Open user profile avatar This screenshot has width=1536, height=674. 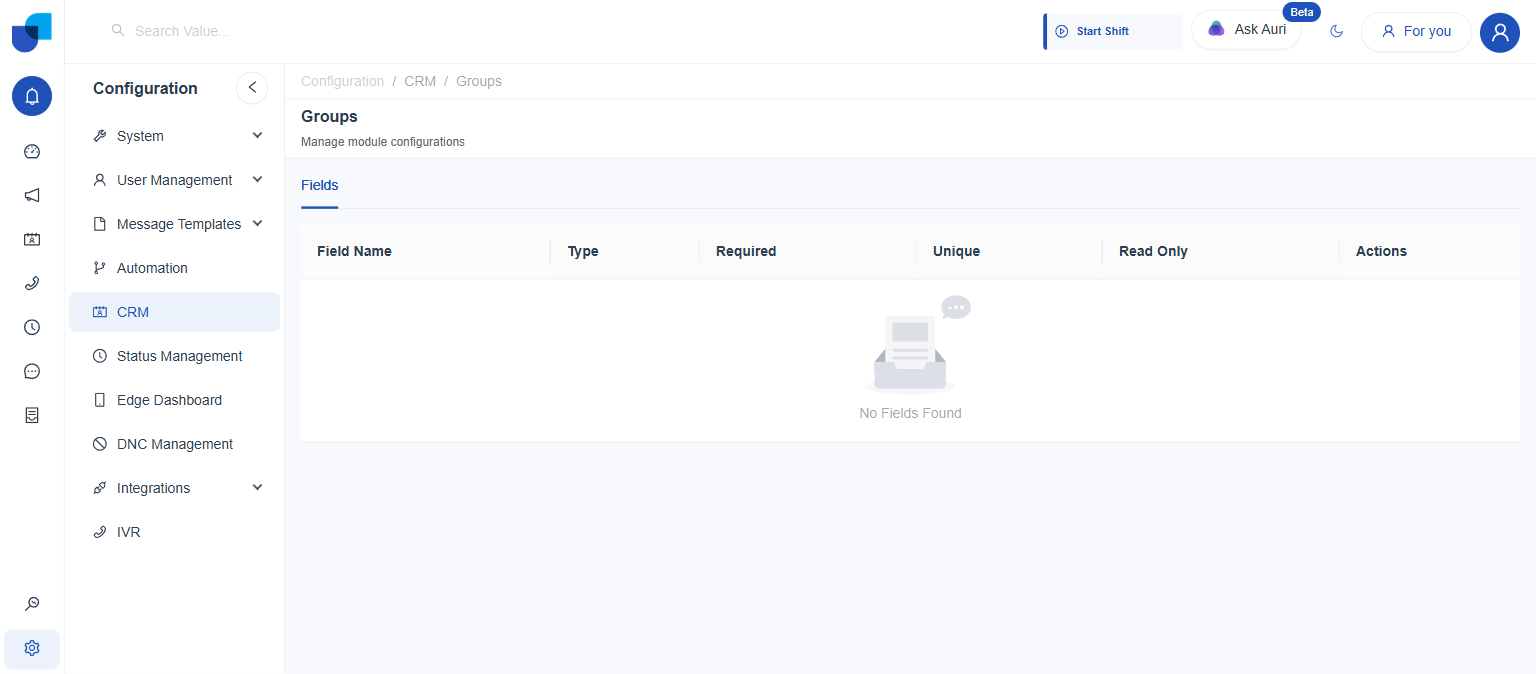[1500, 32]
